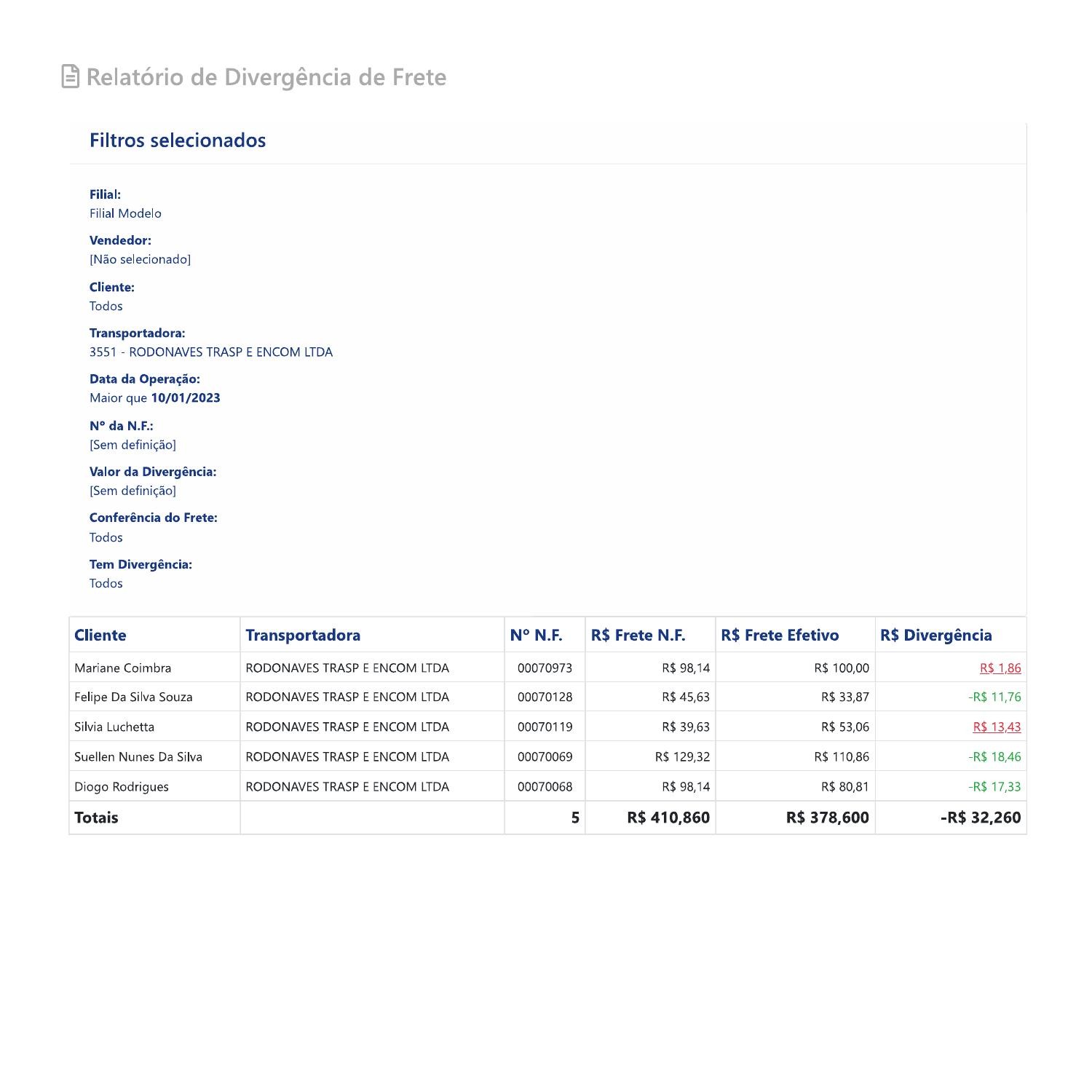Click the R$ 129,32 freight N.F. value
This screenshot has width=1092, height=1092.
[x=682, y=756]
